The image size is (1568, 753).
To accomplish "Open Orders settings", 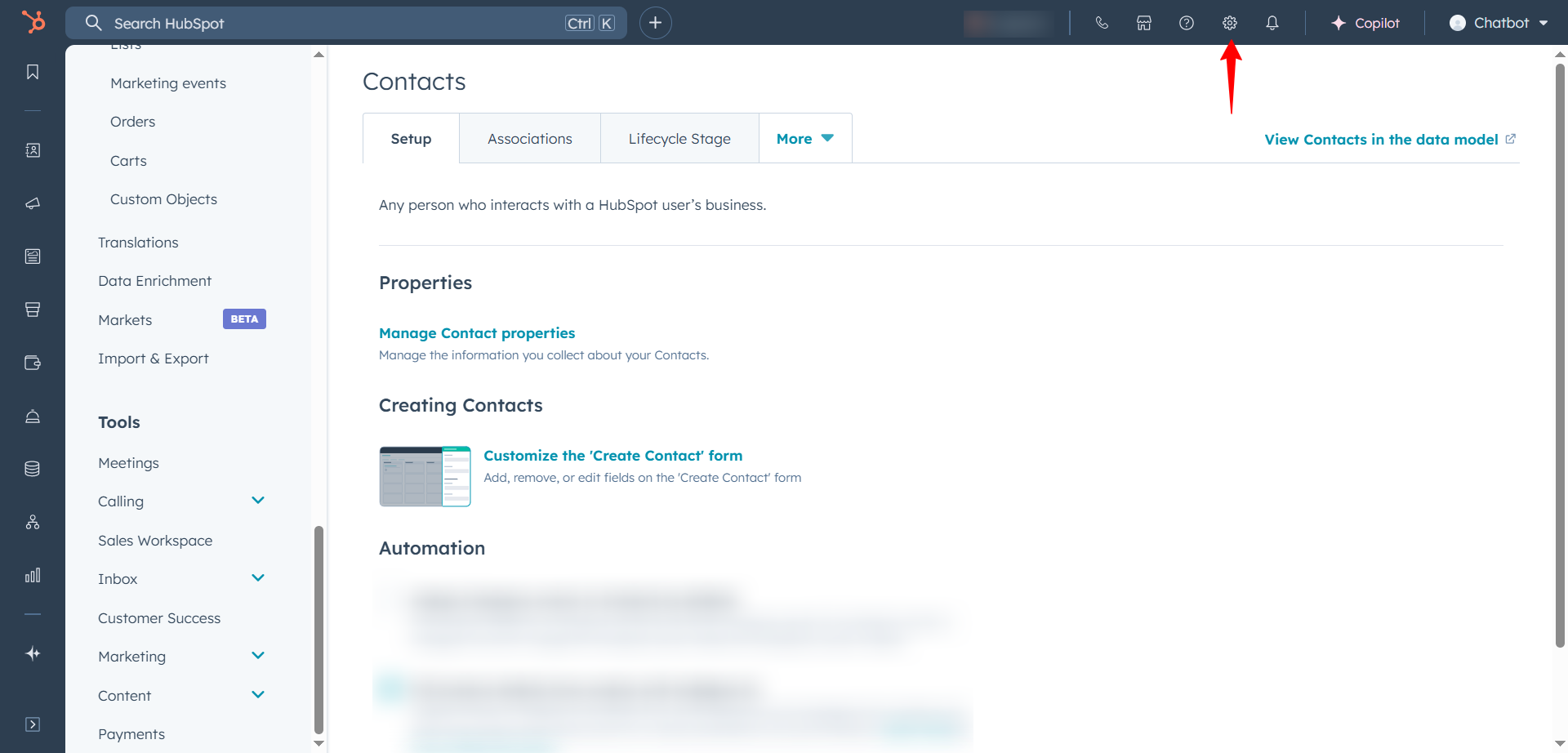I will coord(132,122).
